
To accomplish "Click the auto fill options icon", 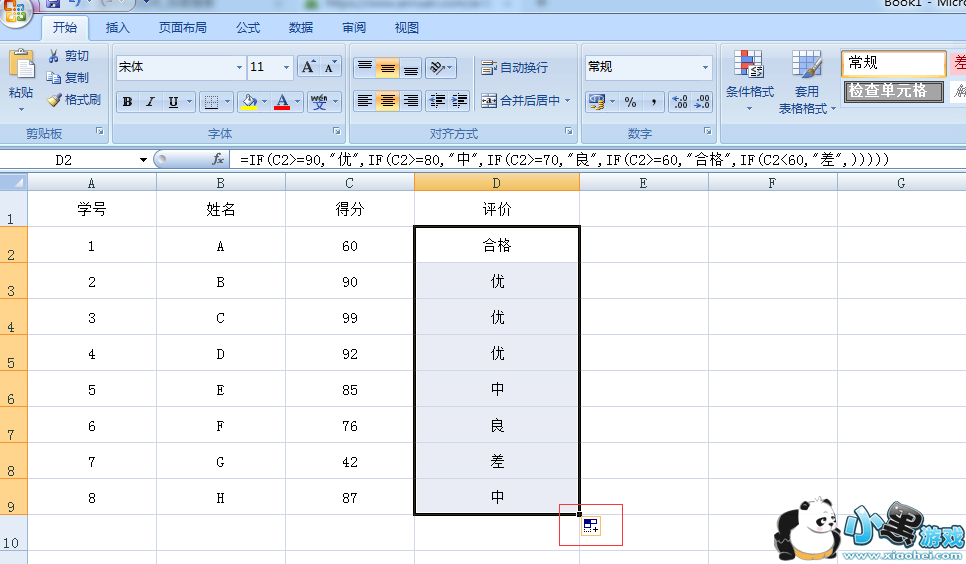I will (591, 526).
